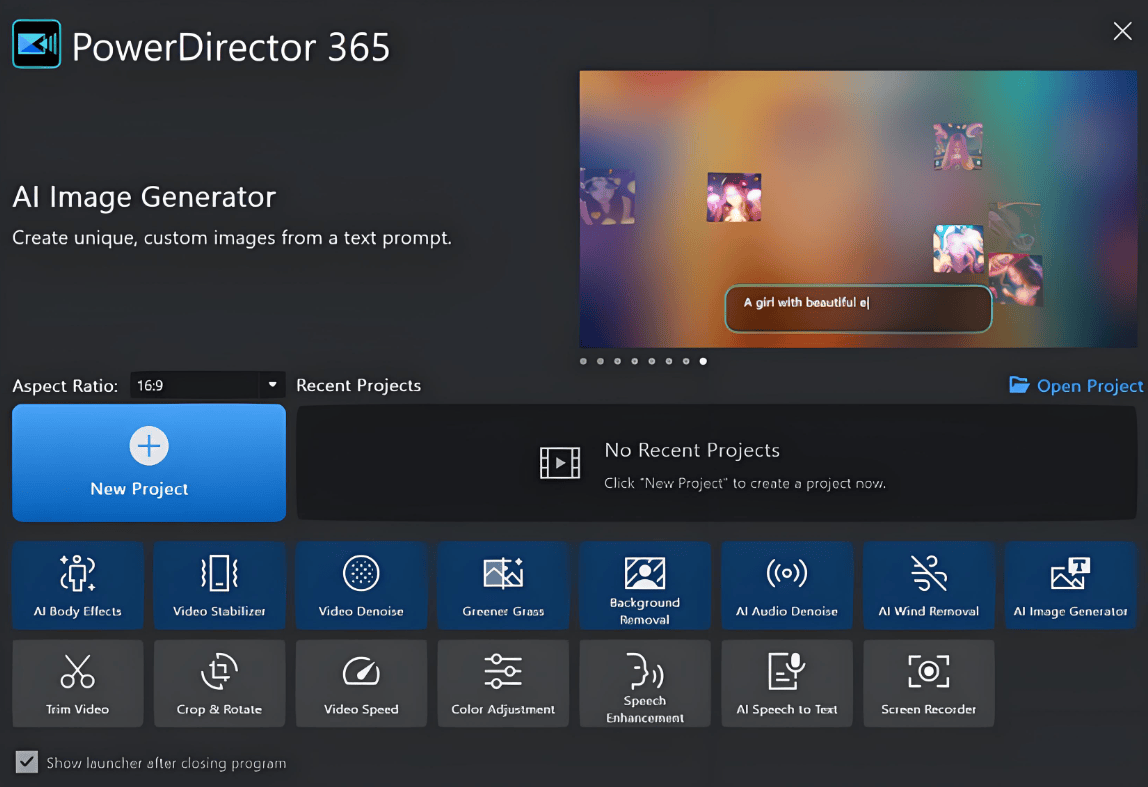
Task: Close the launcher window
Action: [1122, 31]
